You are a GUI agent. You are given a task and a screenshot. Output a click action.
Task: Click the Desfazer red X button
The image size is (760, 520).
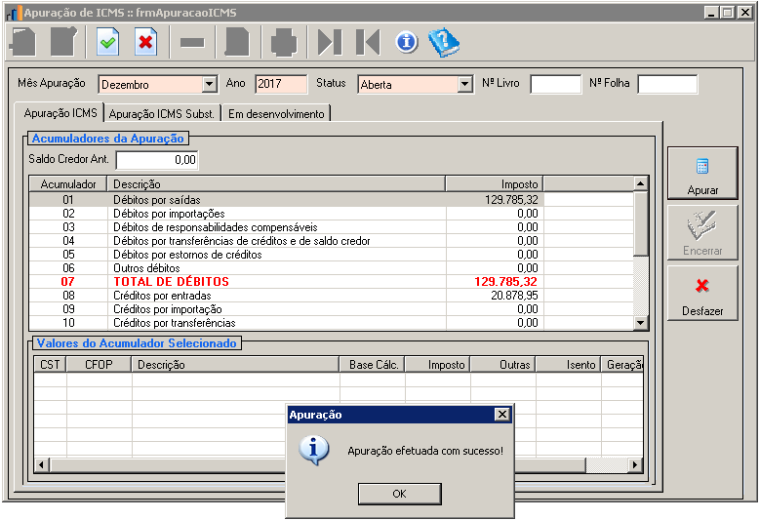[702, 293]
